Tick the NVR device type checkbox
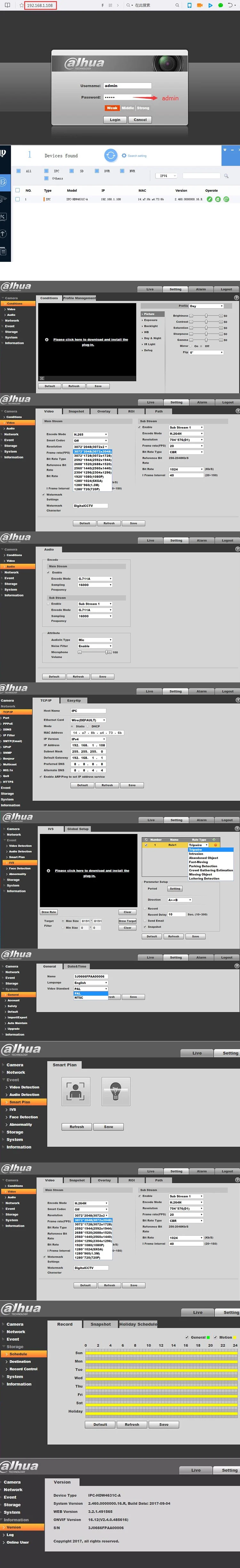 pos(122,171)
